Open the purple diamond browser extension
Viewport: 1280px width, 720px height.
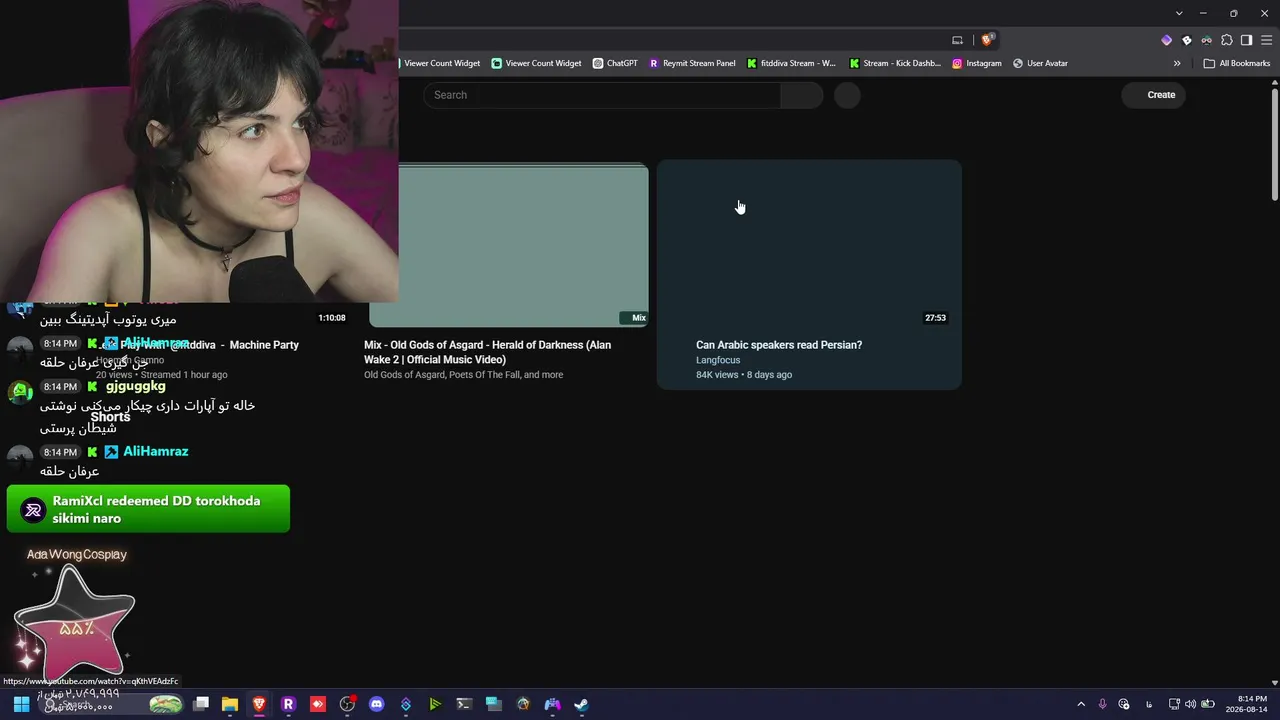tap(1166, 40)
